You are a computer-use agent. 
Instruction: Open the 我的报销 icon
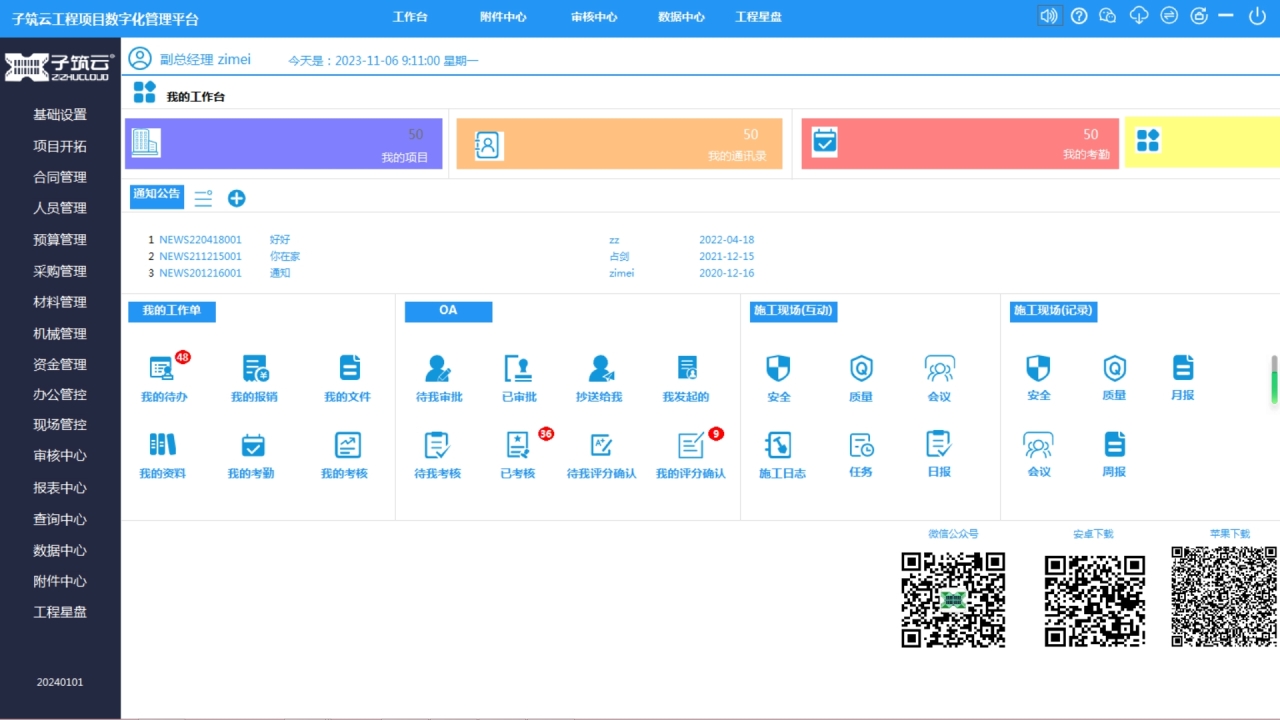(254, 369)
